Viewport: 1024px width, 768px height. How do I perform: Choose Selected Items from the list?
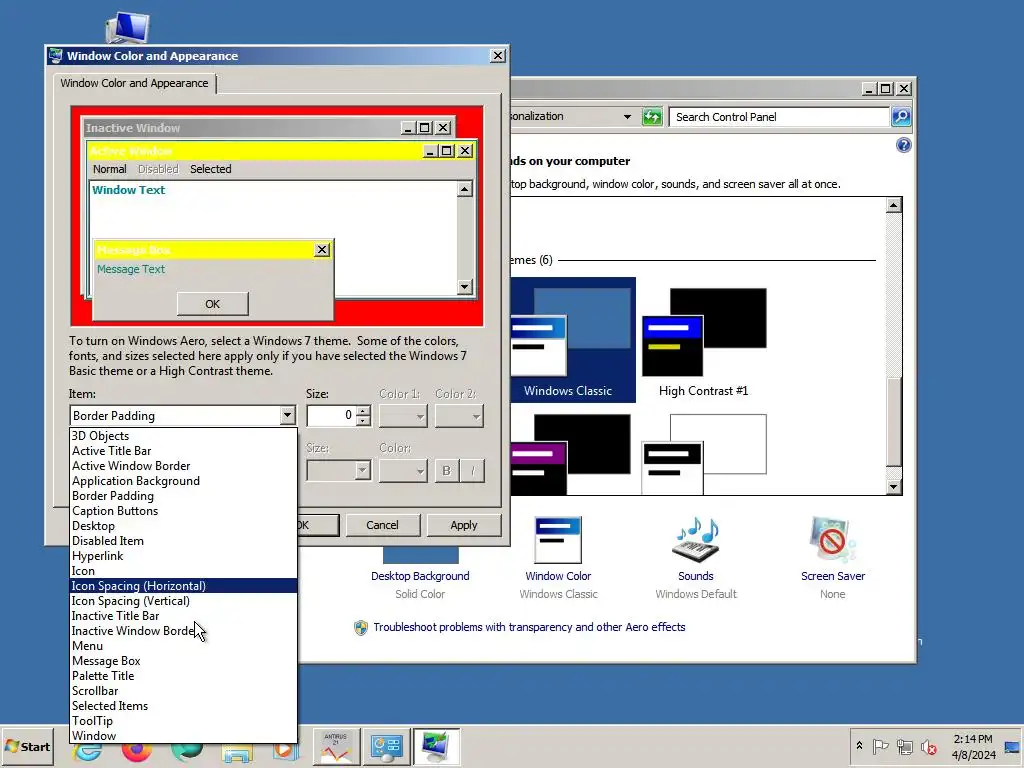[x=184, y=706]
